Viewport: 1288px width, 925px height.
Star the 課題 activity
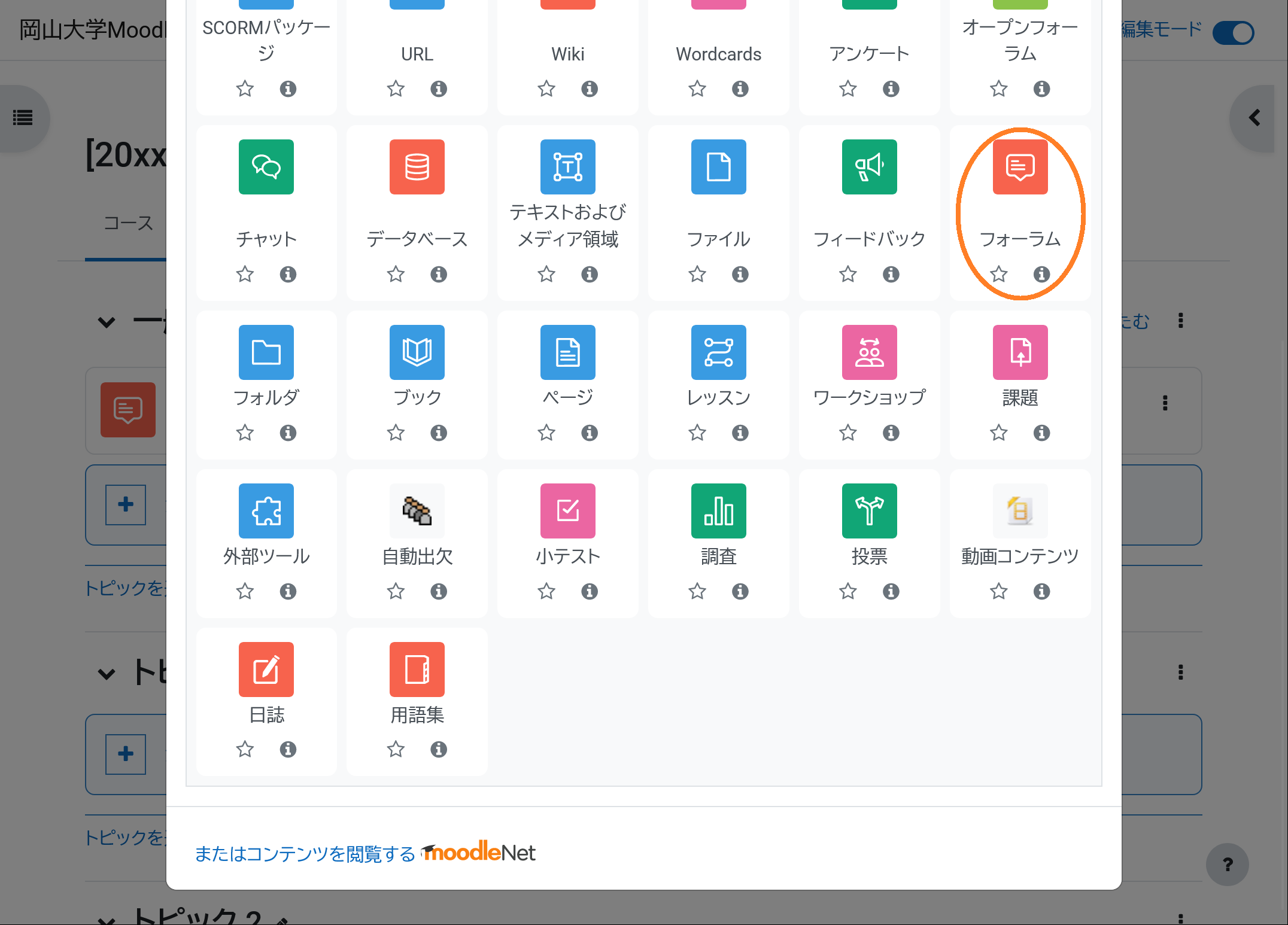999,433
